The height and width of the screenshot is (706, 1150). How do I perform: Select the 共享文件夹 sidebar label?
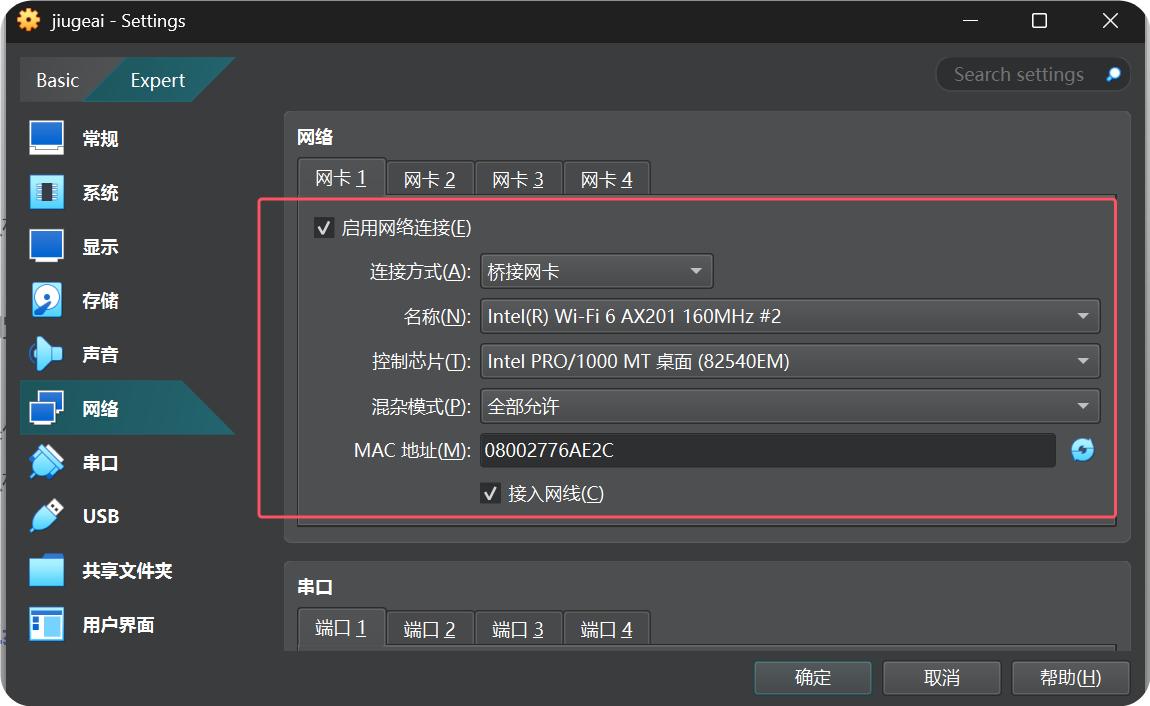point(128,571)
